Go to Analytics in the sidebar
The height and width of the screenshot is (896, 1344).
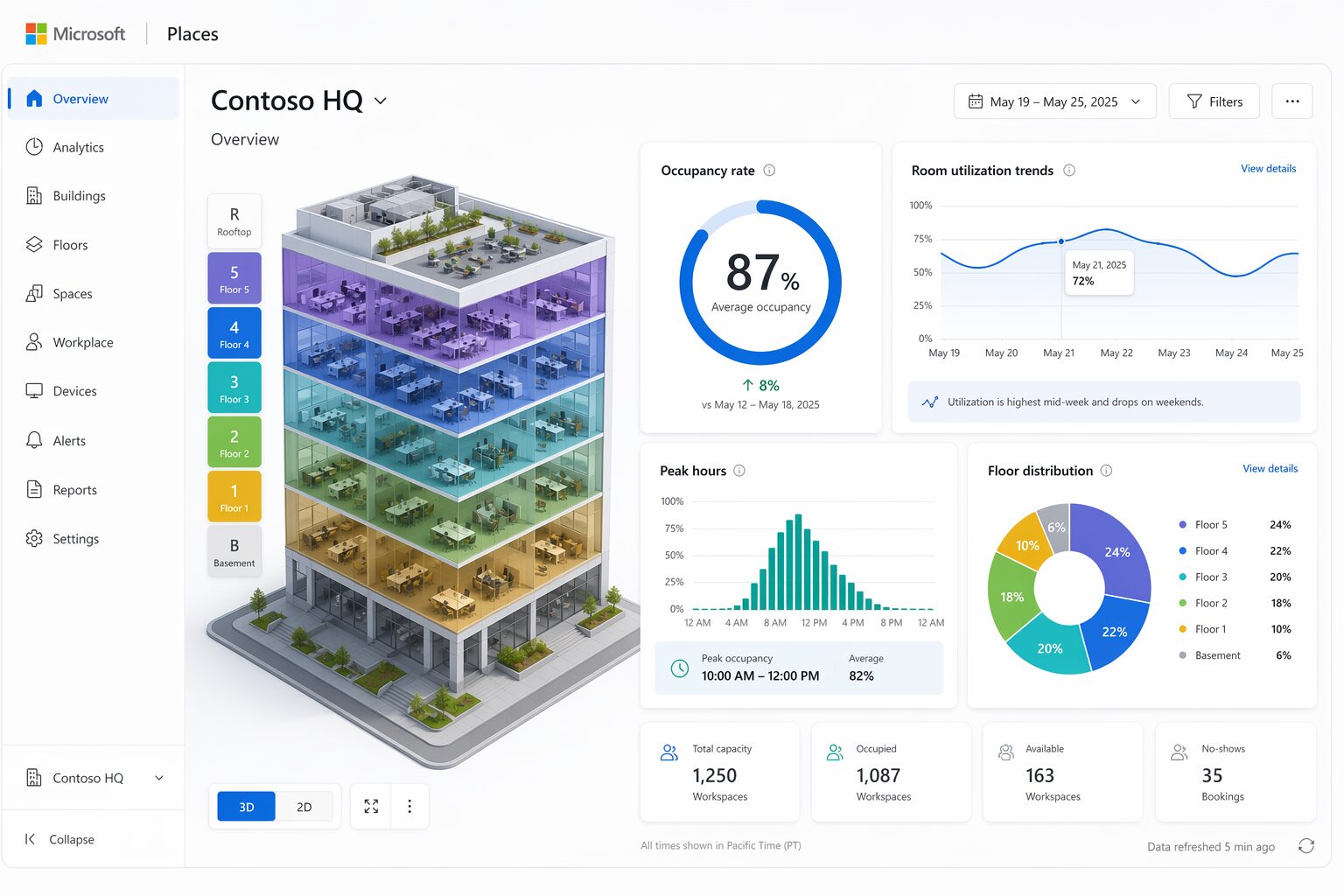tap(93, 147)
